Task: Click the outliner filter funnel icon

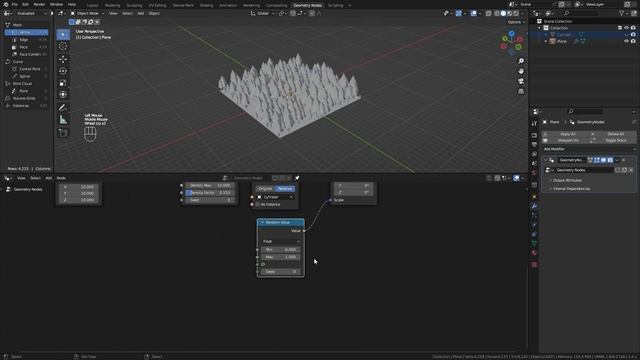Action: click(x=622, y=13)
